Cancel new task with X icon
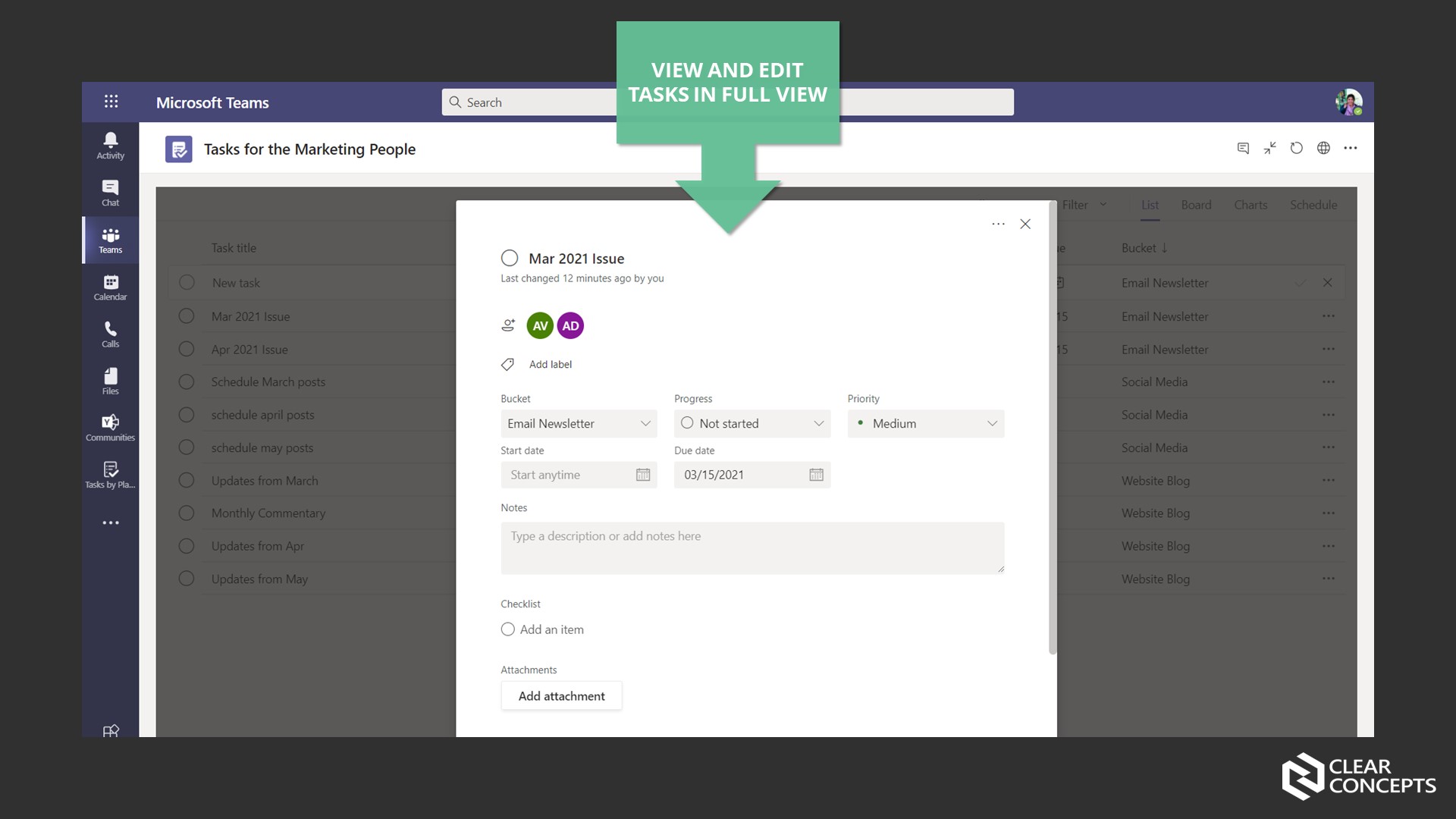 coord(1327,282)
